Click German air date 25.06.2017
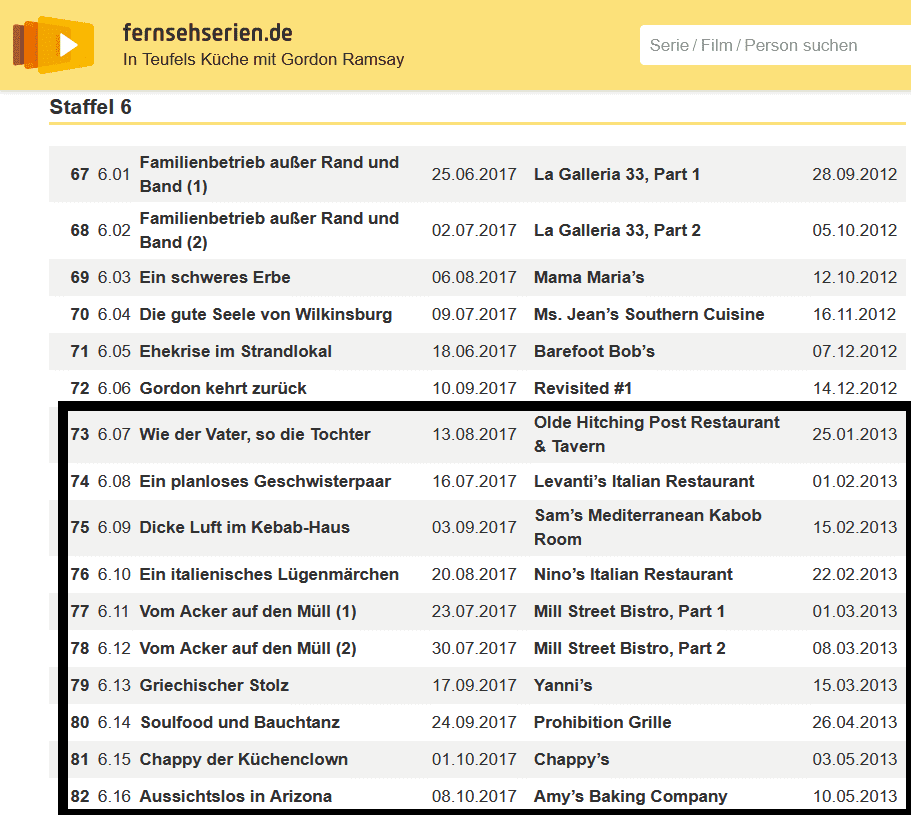This screenshot has width=911, height=815. (474, 174)
